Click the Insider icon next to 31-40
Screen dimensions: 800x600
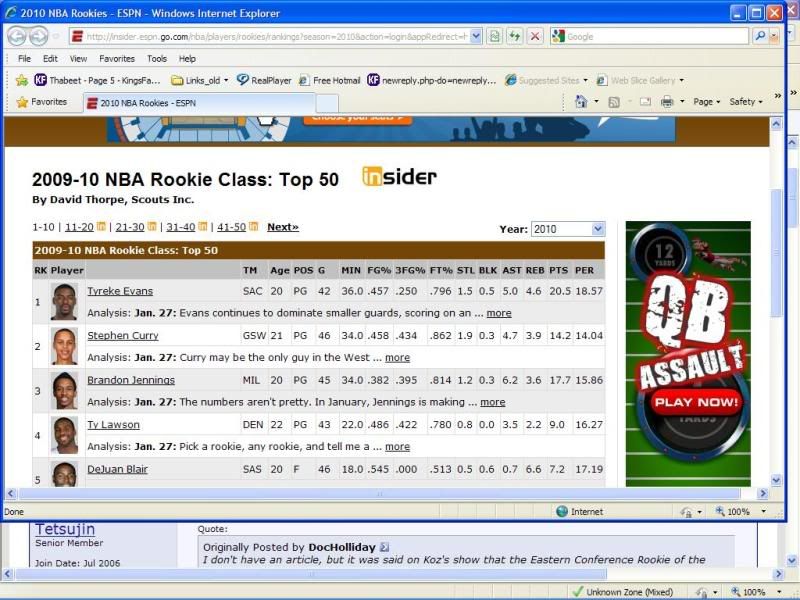[x=203, y=227]
